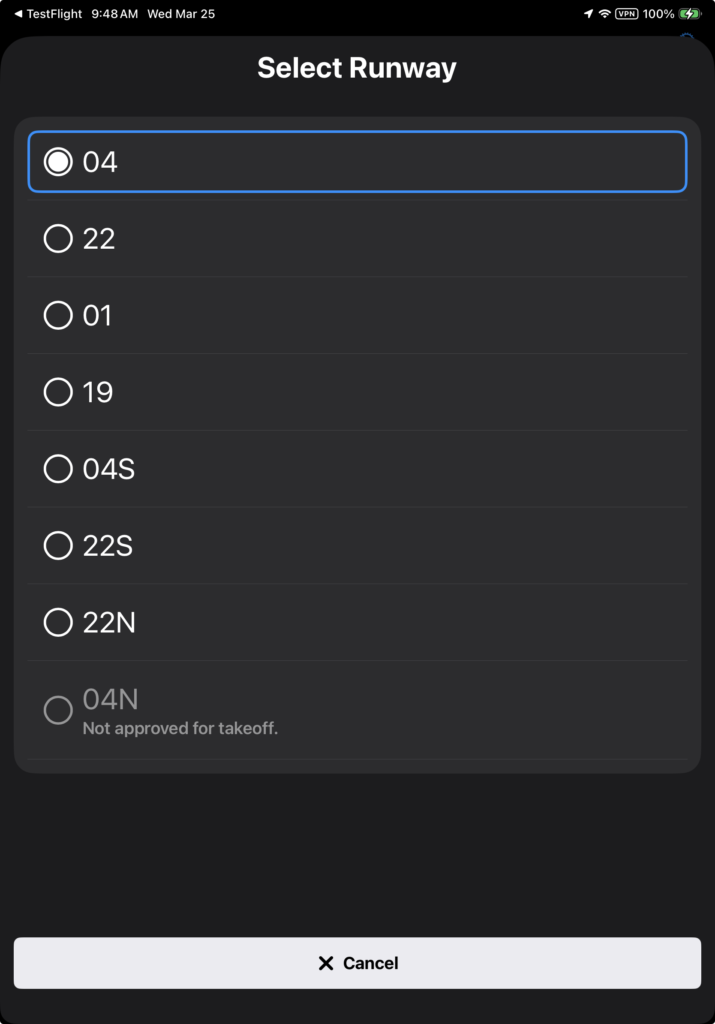Select the 01 runway radio circle
The width and height of the screenshot is (715, 1024).
[x=58, y=316]
